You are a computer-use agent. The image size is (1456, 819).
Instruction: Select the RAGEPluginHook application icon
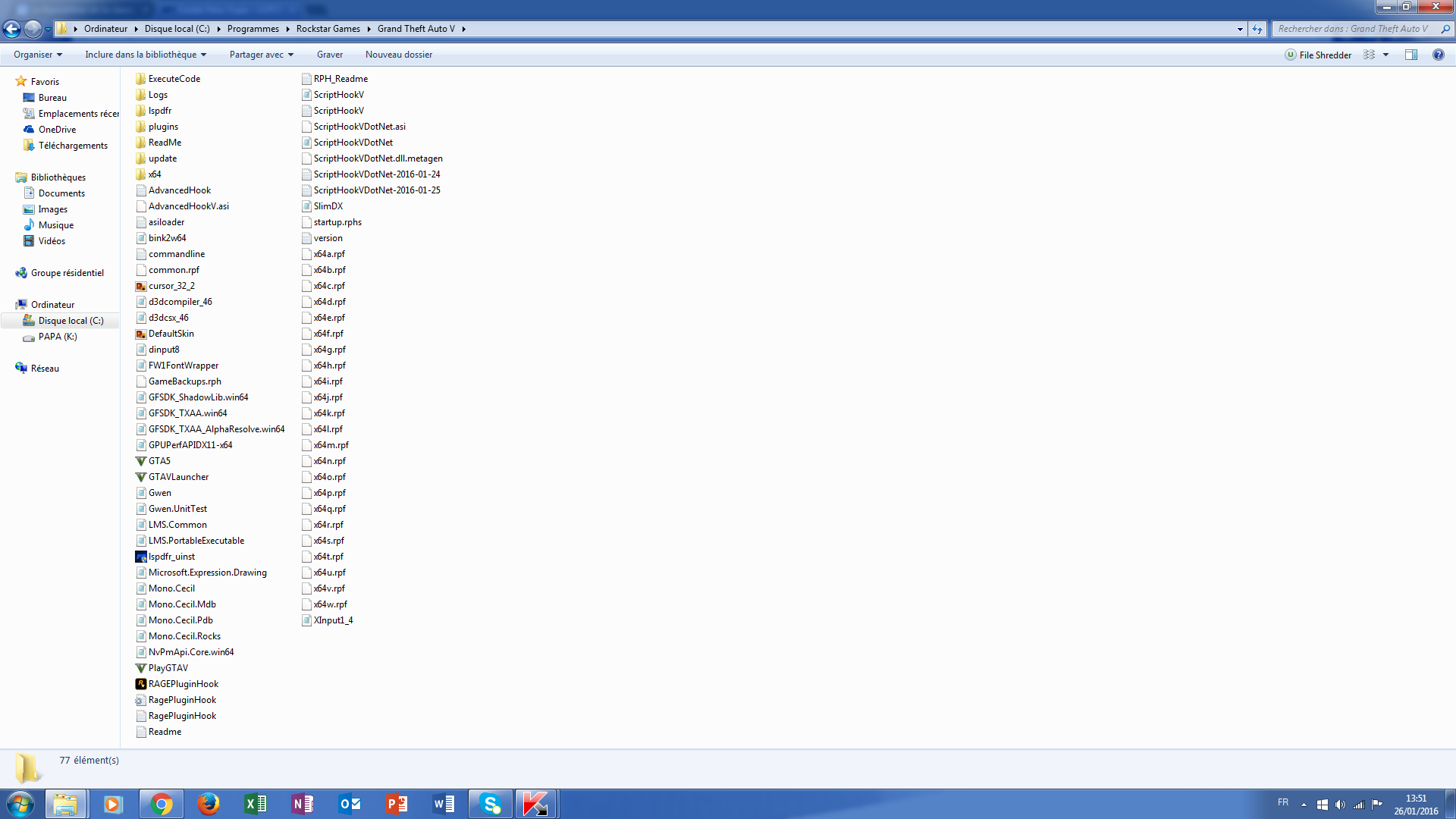(x=141, y=684)
